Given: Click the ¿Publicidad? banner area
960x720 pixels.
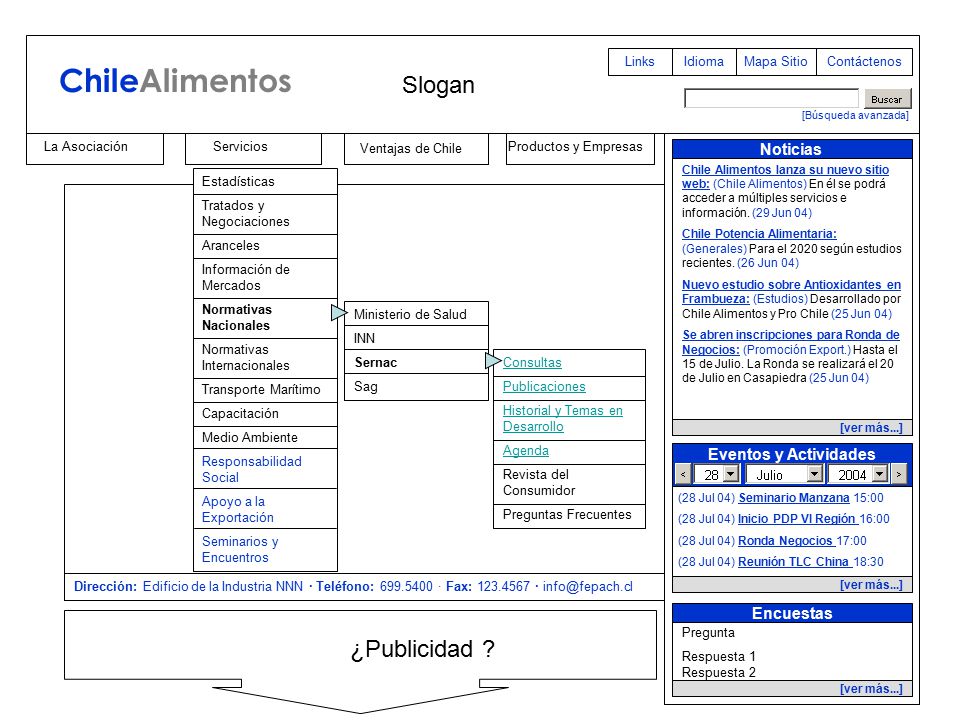Looking at the screenshot, I should pyautogui.click(x=360, y=645).
